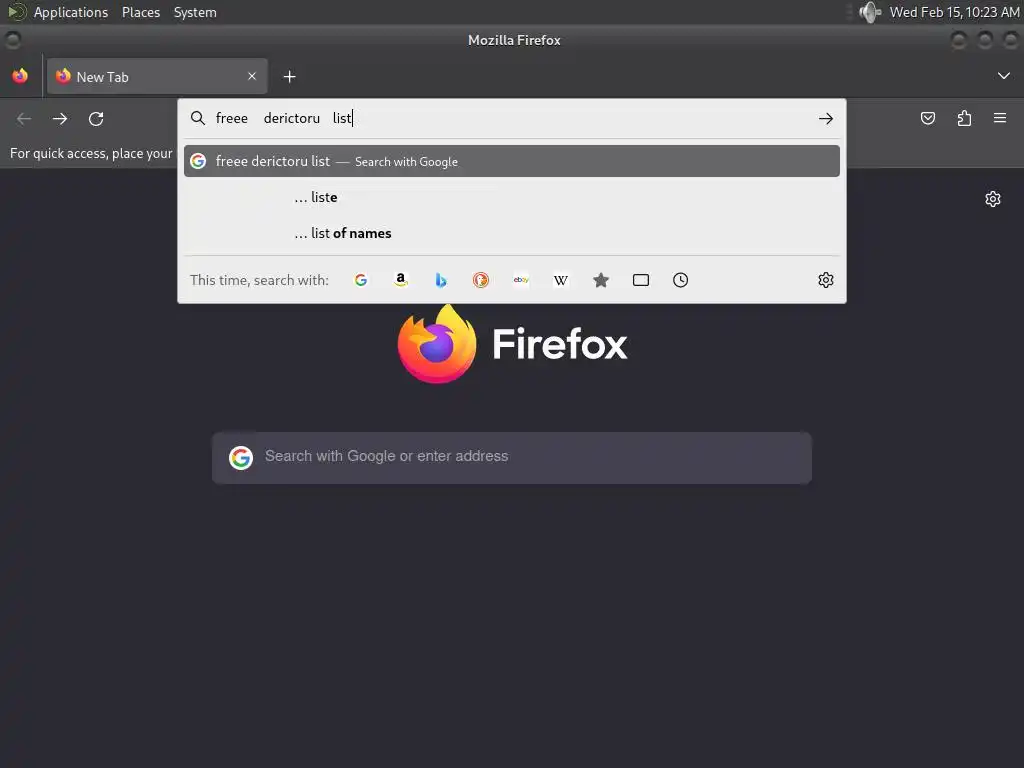This screenshot has height=768, width=1024.
Task: Search this time with Wikipedia
Action: 560,280
